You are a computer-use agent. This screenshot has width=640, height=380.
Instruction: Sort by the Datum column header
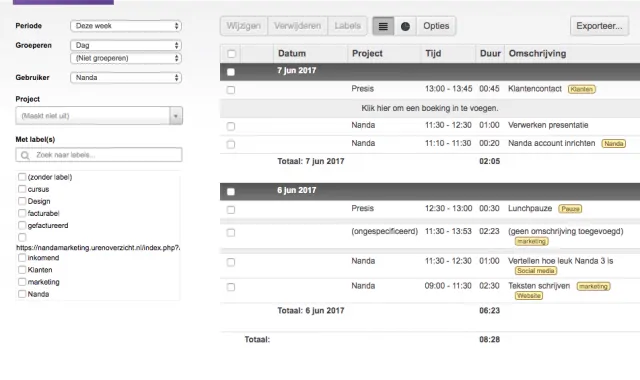click(291, 53)
